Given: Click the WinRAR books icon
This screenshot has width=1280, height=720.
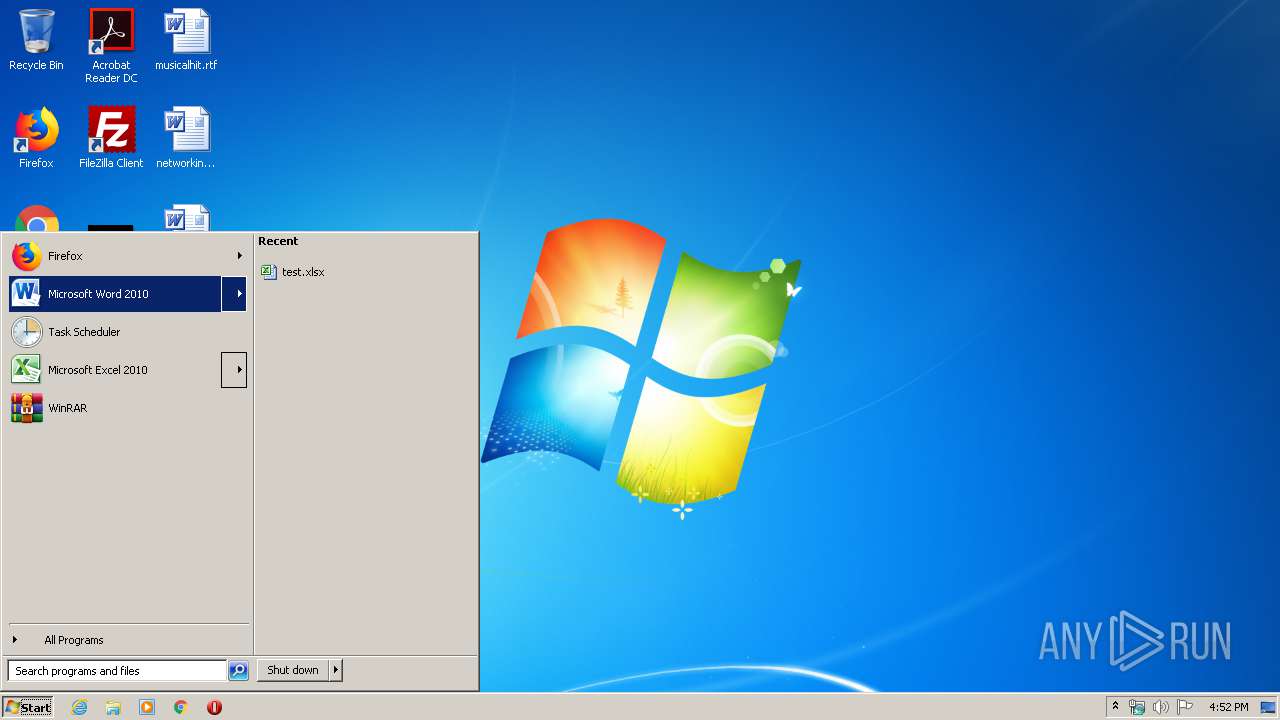Looking at the screenshot, I should 26,408.
